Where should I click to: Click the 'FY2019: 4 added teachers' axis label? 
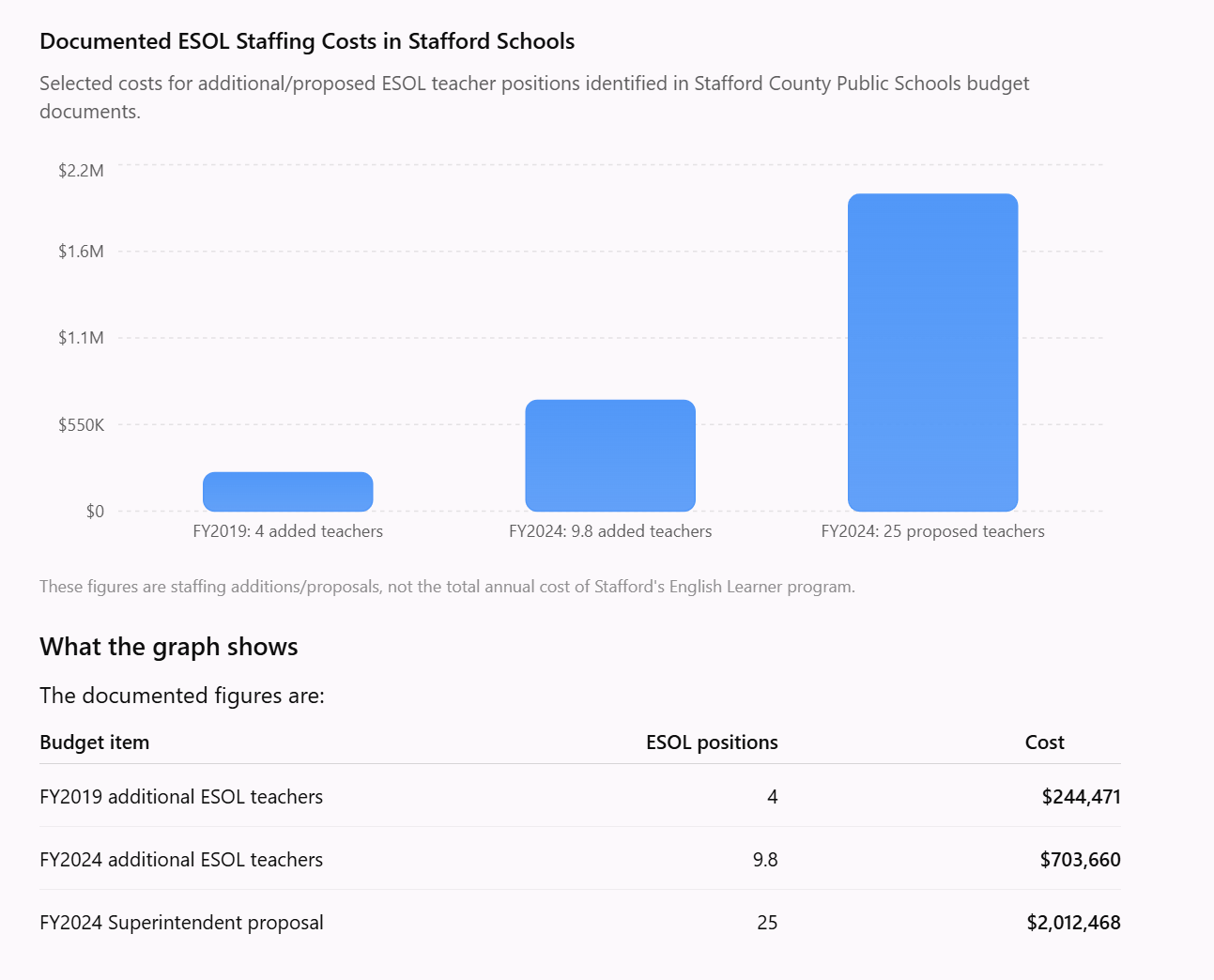tap(288, 531)
